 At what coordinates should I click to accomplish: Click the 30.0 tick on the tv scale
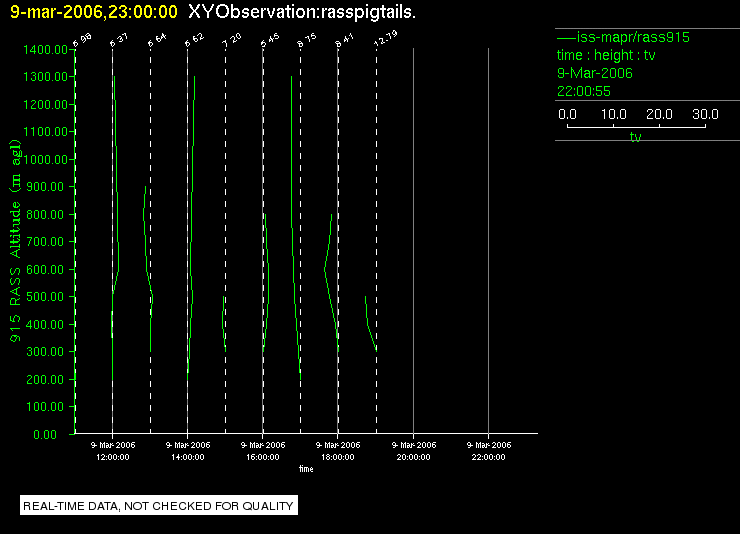tap(705, 114)
